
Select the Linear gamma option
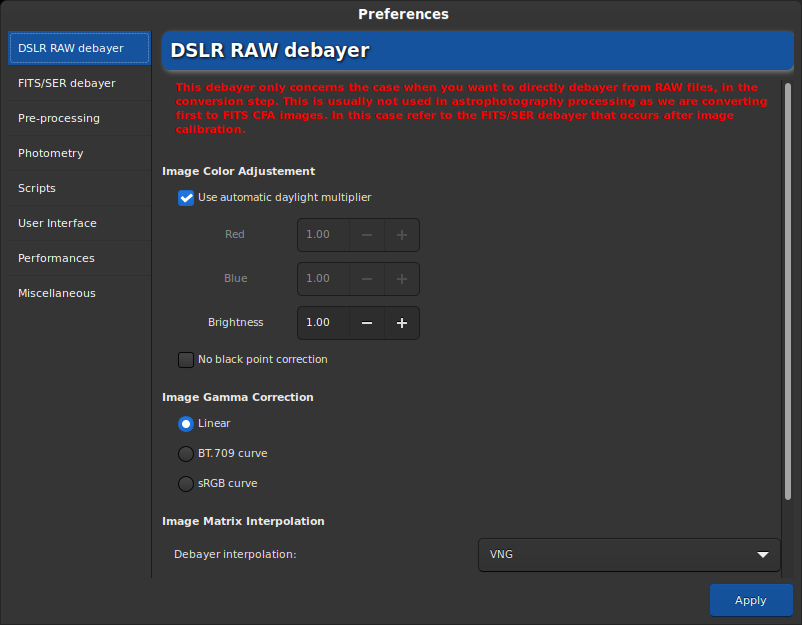[x=186, y=423]
